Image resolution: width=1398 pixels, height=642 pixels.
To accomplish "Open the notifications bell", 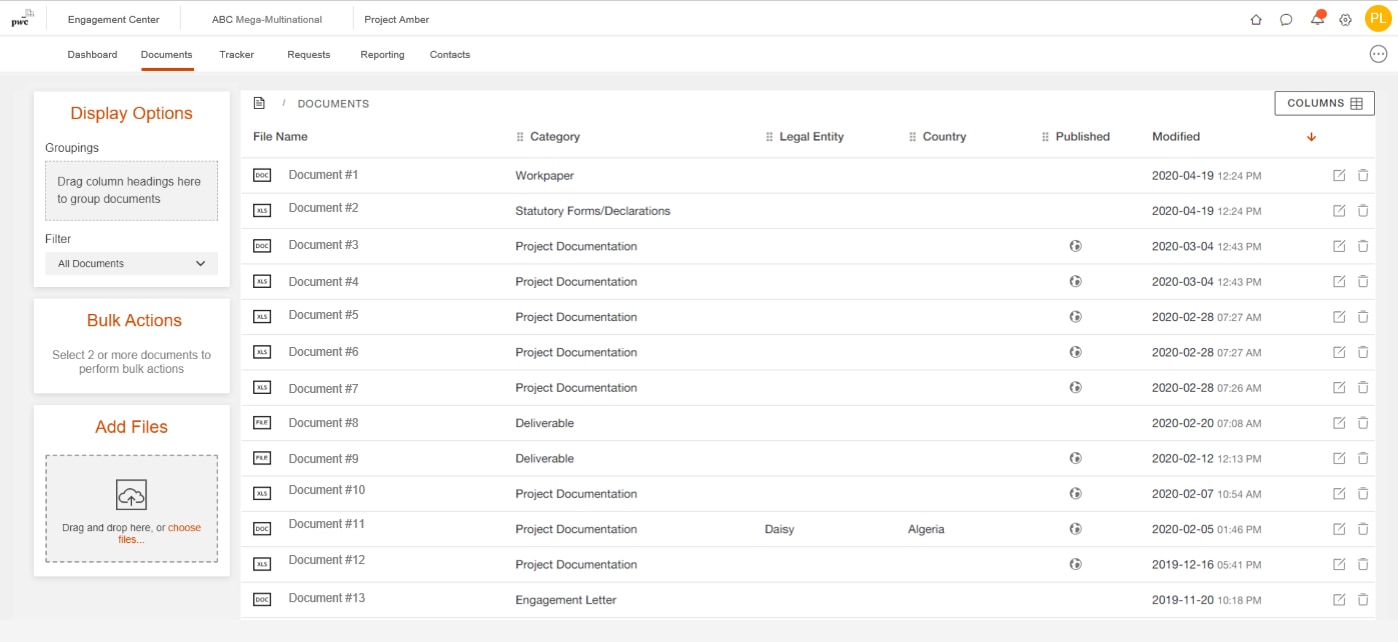I will pyautogui.click(x=1317, y=19).
